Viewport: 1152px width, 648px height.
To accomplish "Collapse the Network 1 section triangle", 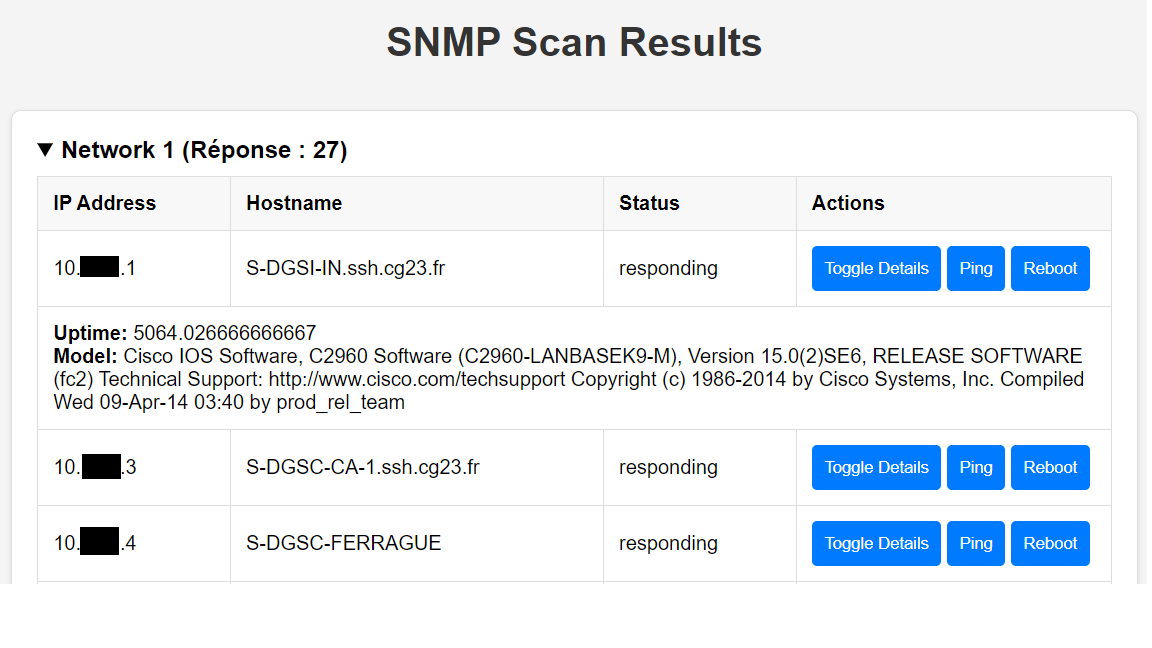I will click(45, 150).
